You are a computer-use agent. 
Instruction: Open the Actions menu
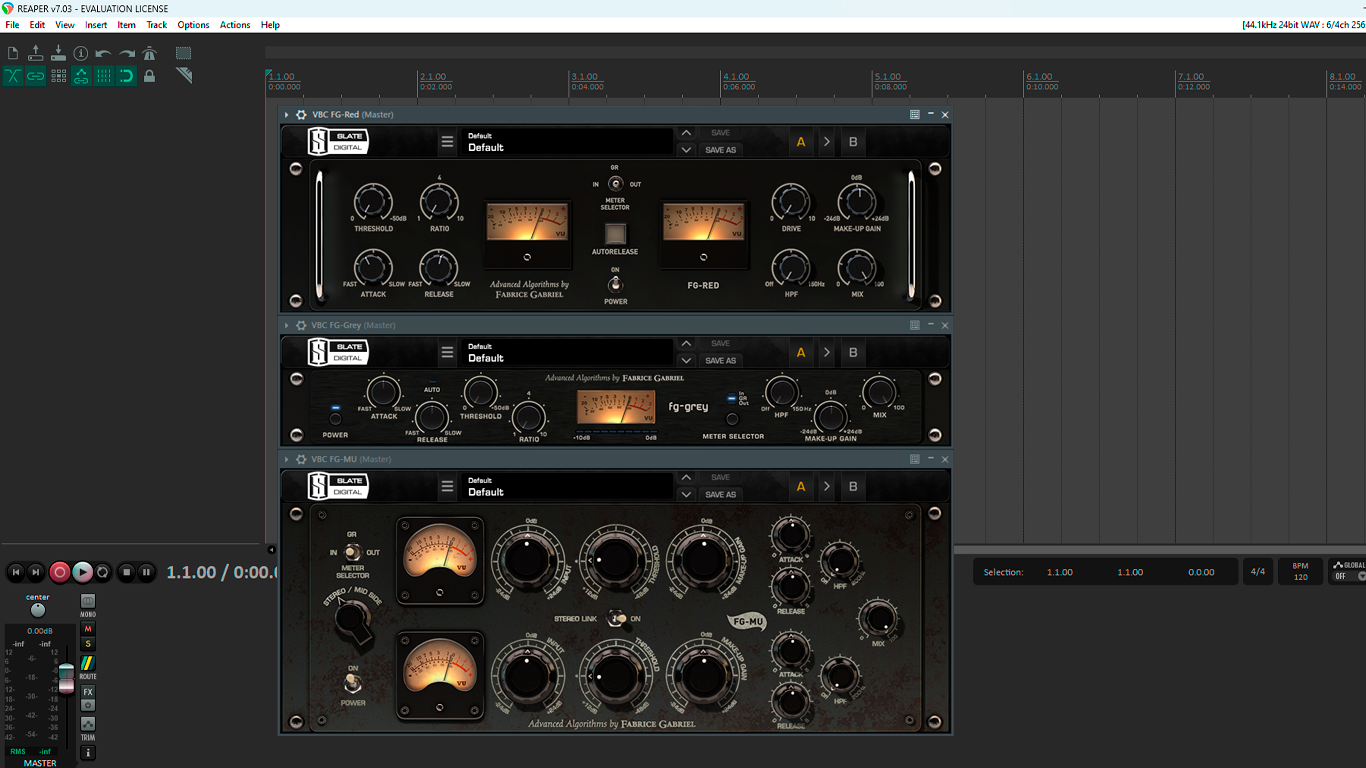coord(235,25)
